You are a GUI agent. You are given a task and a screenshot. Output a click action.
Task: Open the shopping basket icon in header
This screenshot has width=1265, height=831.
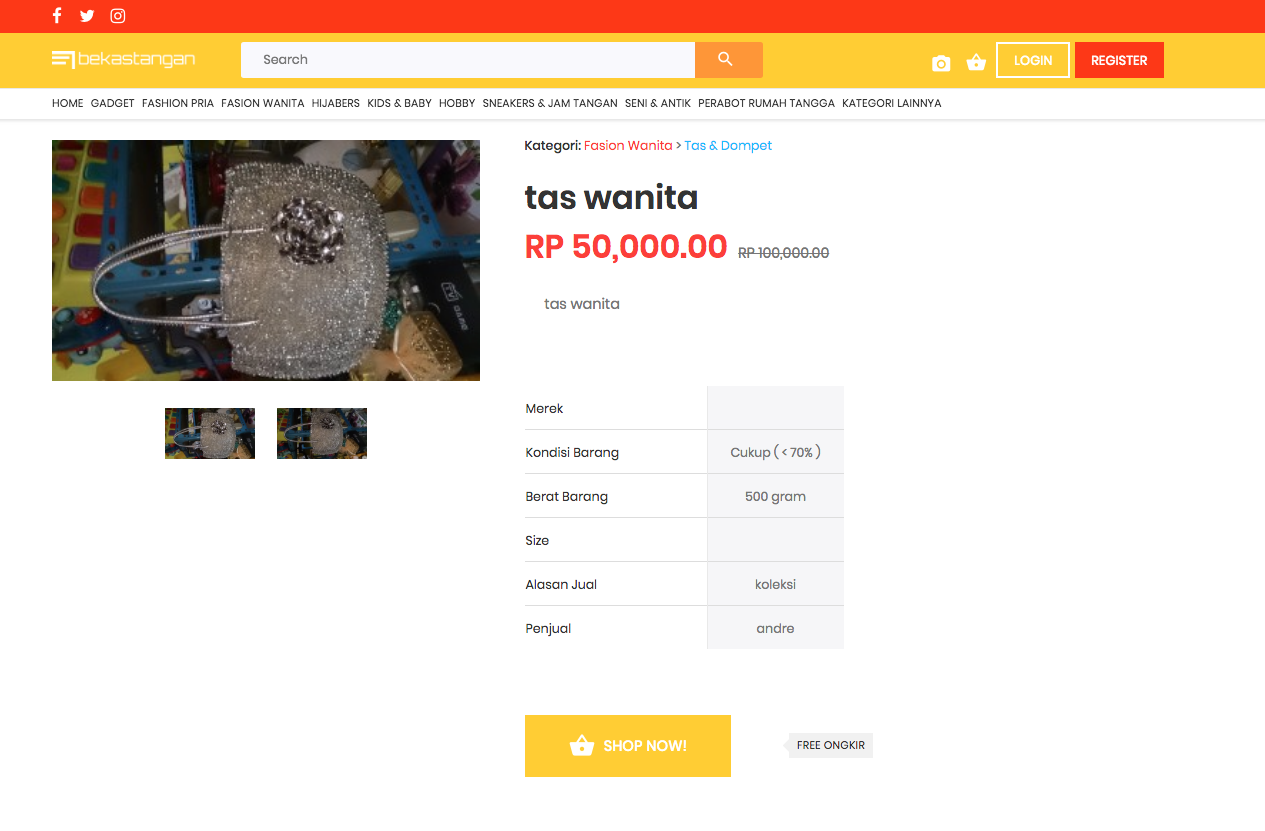(976, 63)
